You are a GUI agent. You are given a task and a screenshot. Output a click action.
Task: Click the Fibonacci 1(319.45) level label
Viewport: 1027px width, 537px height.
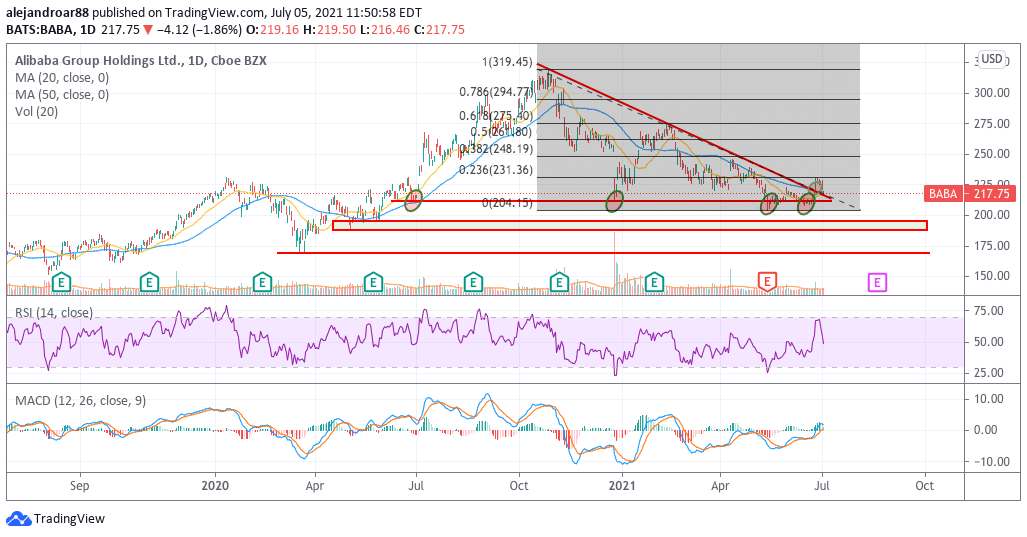click(x=507, y=62)
